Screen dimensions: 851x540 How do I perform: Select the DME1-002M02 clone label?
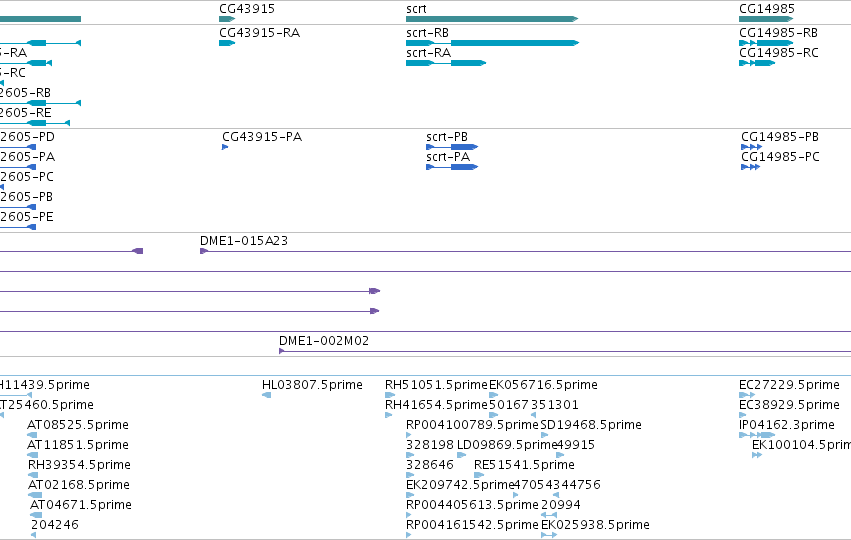coord(323,341)
